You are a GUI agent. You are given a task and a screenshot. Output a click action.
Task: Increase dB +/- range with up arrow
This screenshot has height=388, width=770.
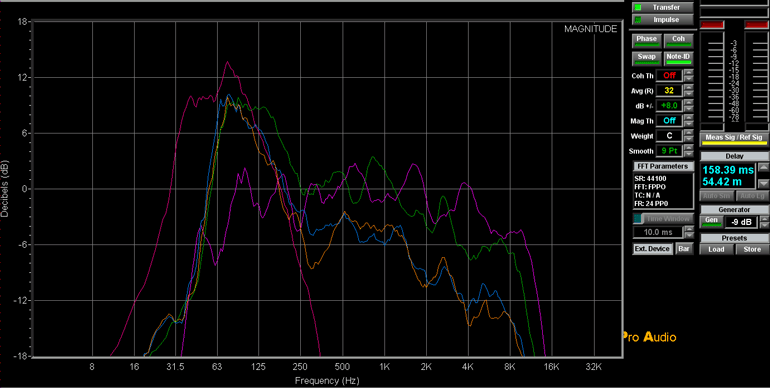[689, 103]
